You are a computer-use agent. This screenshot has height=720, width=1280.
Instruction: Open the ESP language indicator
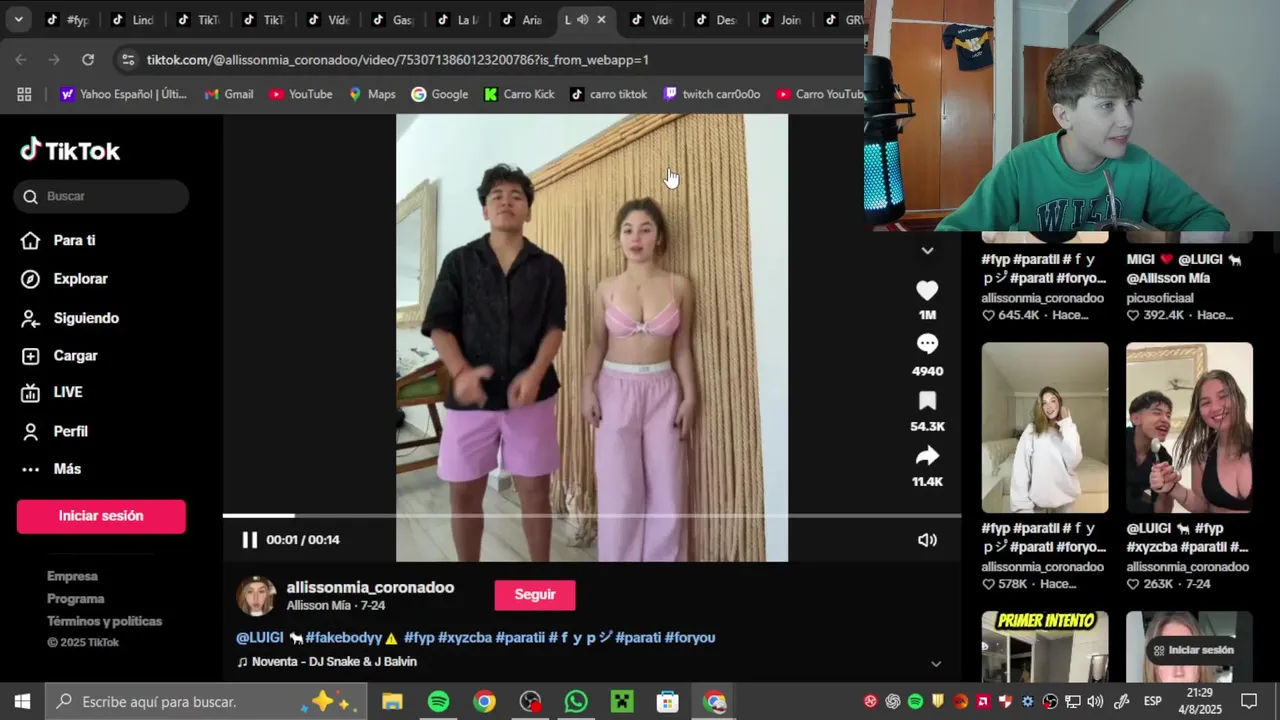(x=1152, y=702)
